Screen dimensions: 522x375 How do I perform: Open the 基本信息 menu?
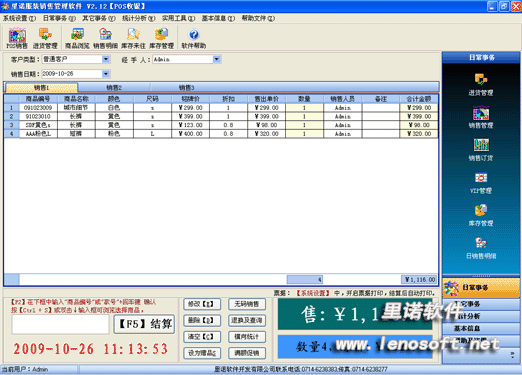218,18
